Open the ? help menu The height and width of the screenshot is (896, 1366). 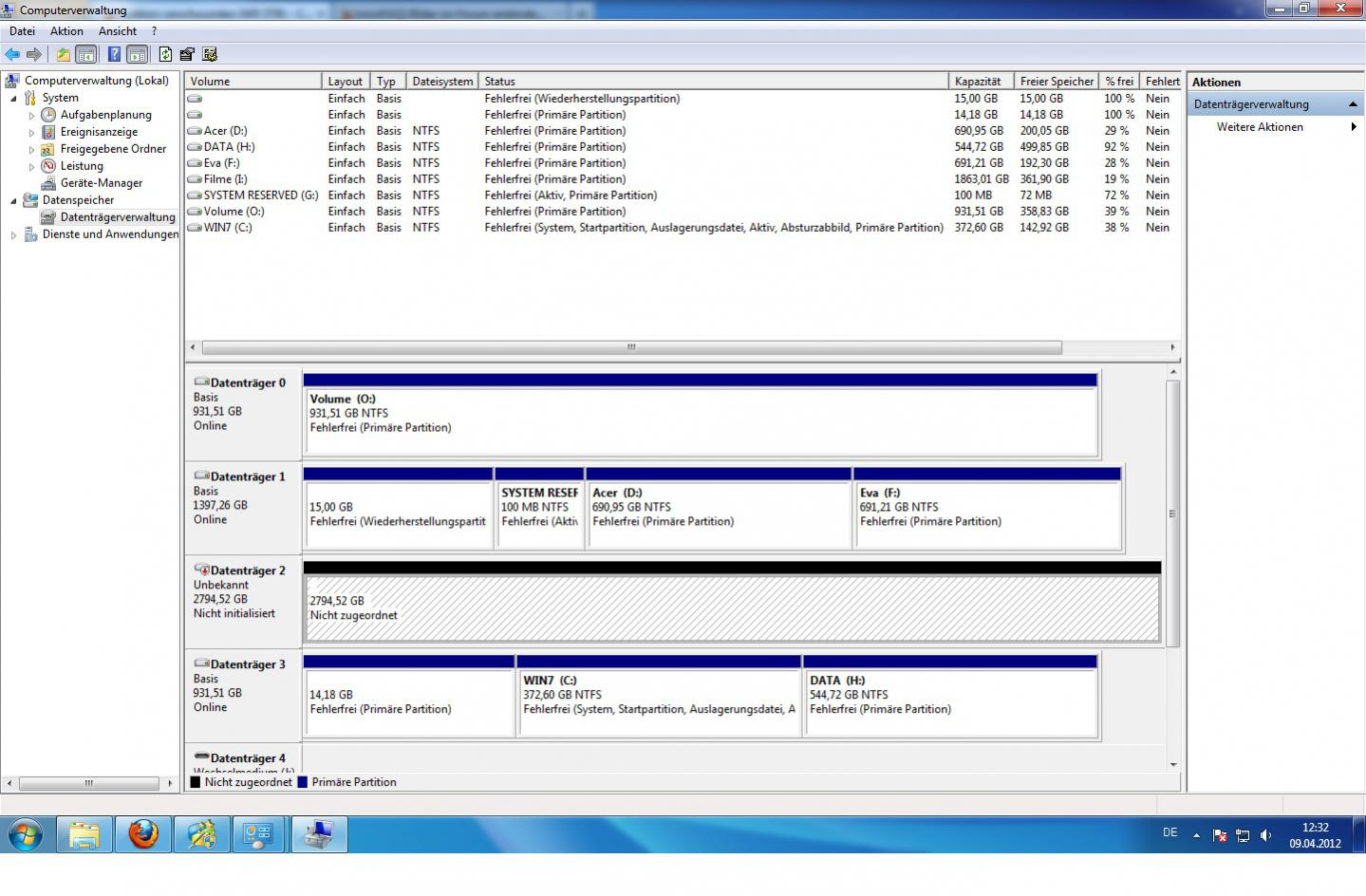154,31
